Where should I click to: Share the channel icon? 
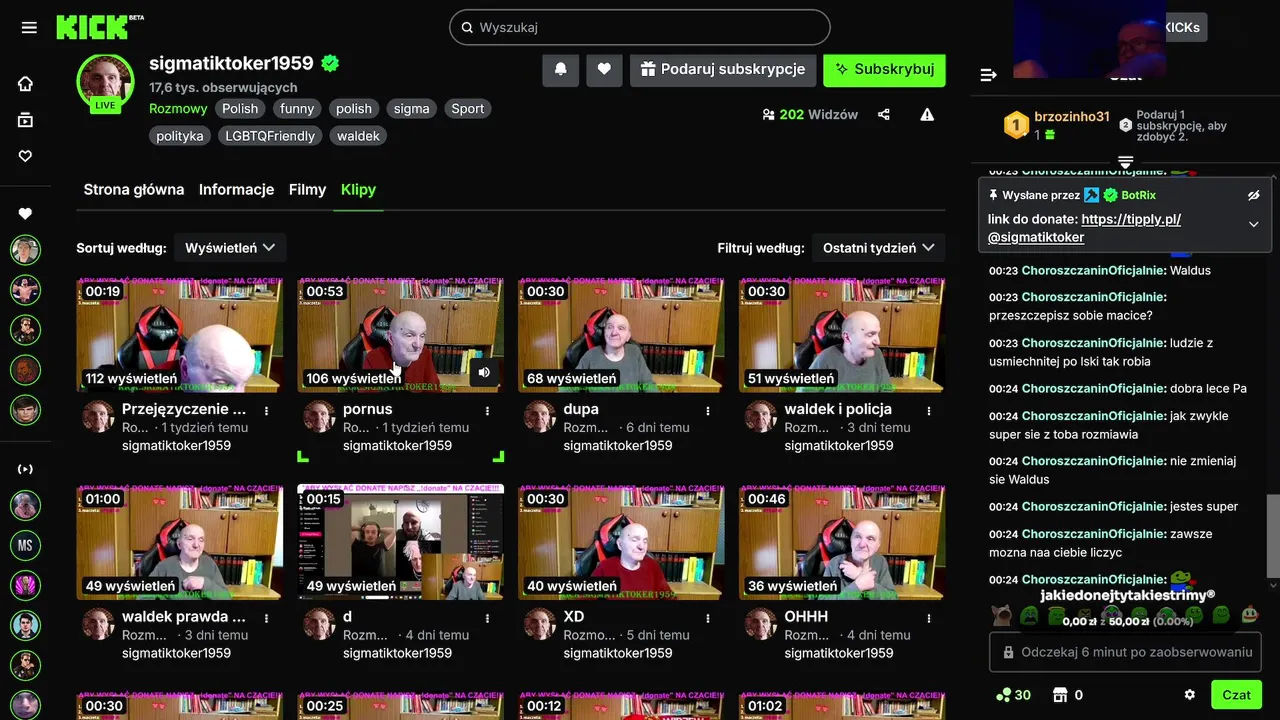884,115
